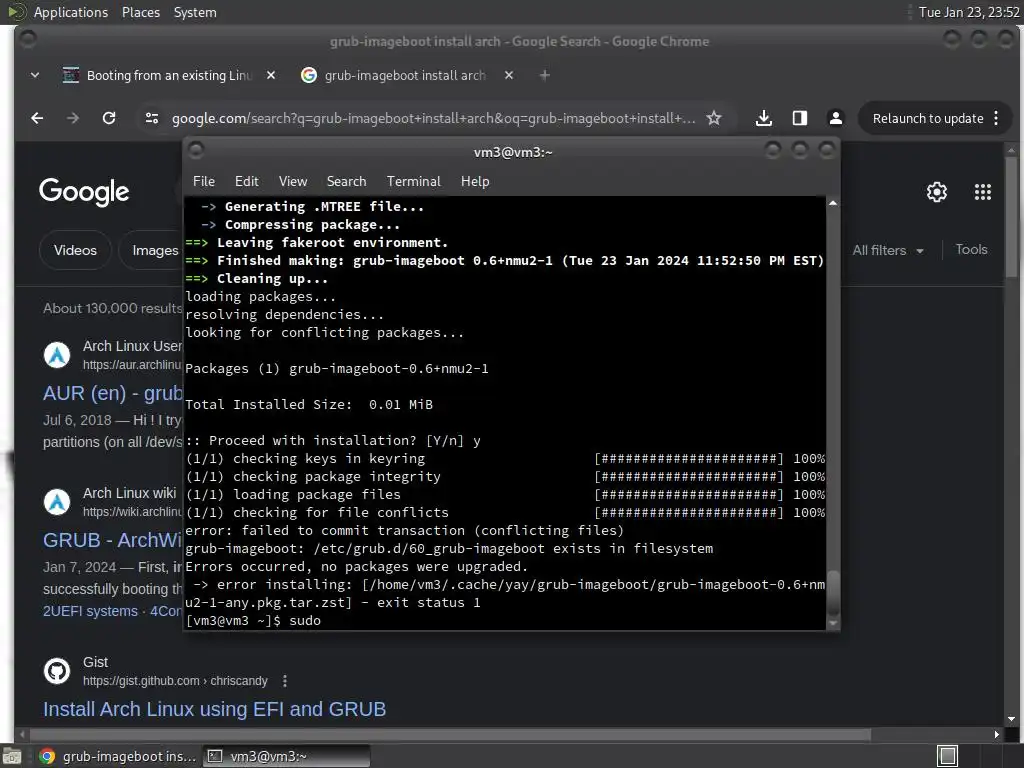Reload the Google search page
The image size is (1024, 768).
pos(109,118)
